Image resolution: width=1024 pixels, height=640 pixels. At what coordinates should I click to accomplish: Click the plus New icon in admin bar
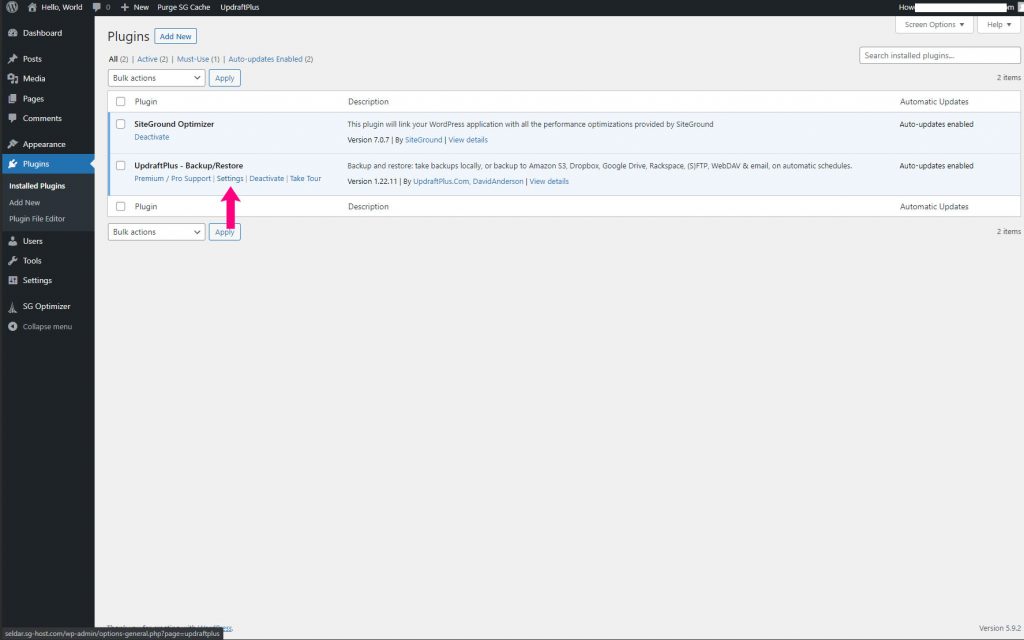tap(125, 7)
